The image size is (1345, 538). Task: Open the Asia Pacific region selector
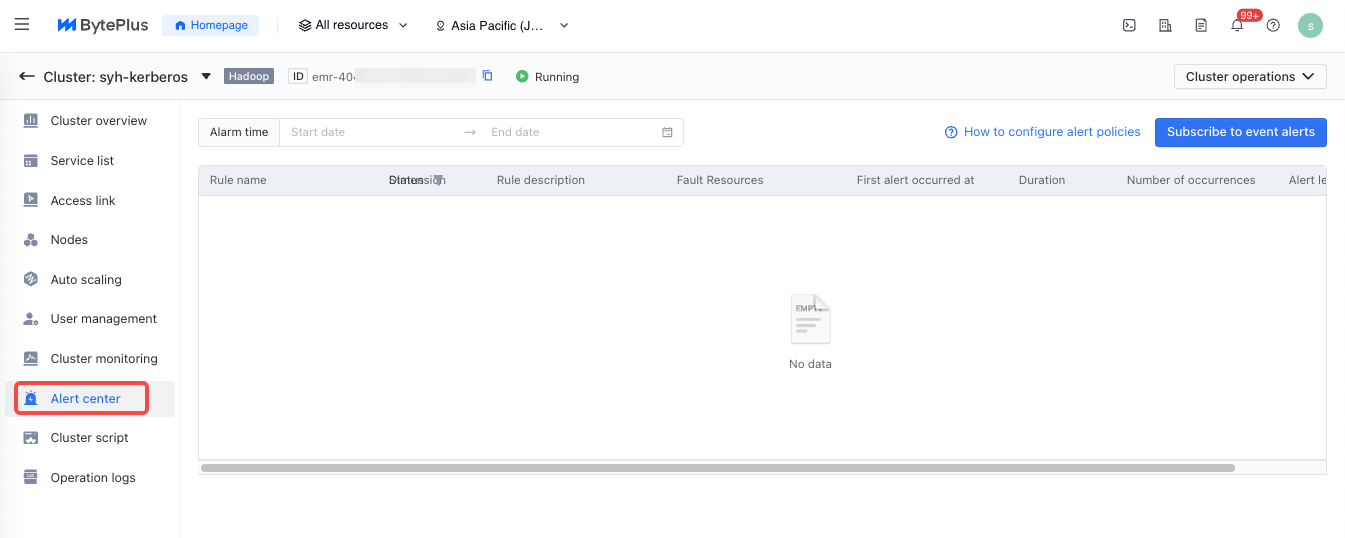[501, 26]
